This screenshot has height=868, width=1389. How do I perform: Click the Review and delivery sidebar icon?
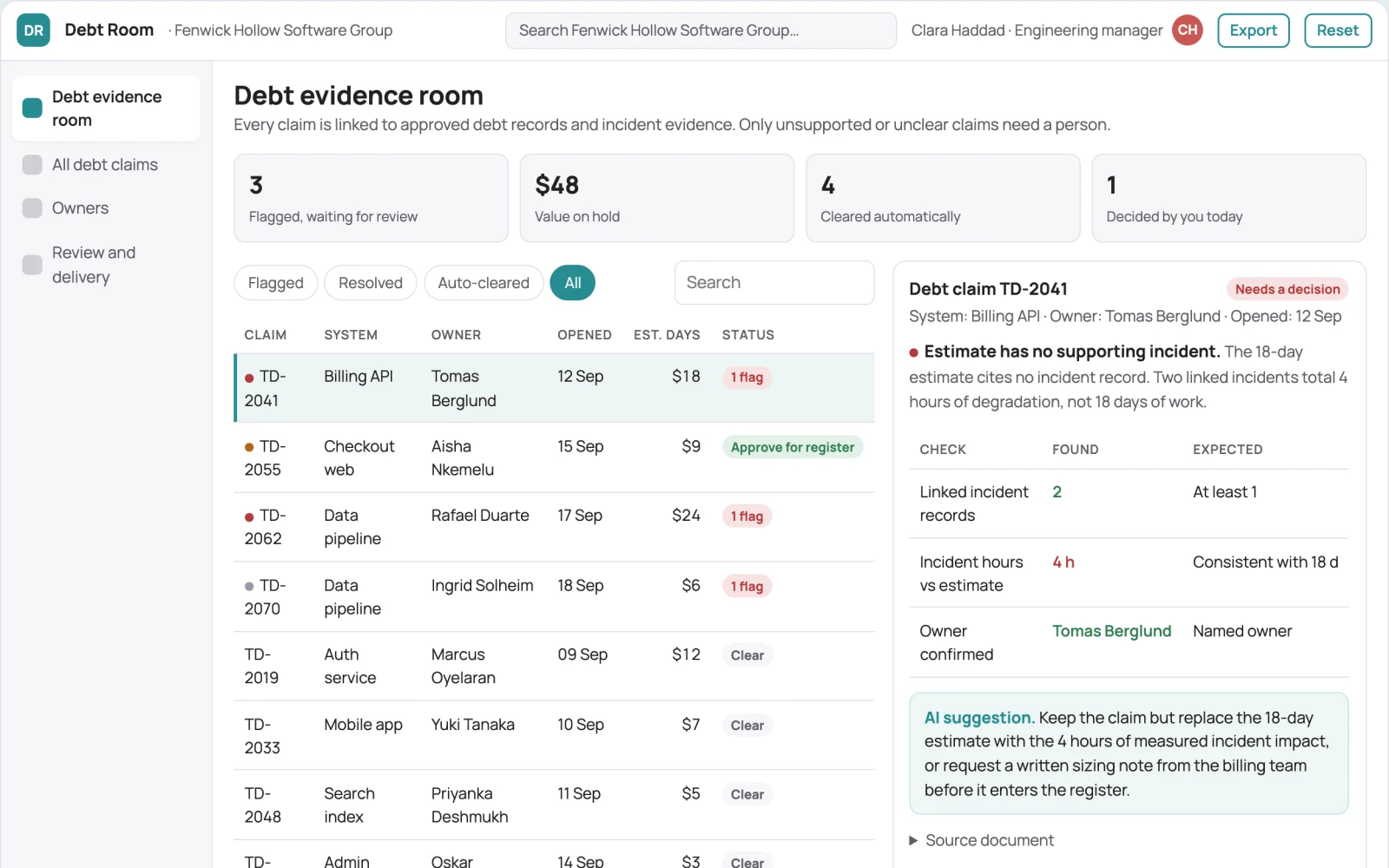coord(32,265)
